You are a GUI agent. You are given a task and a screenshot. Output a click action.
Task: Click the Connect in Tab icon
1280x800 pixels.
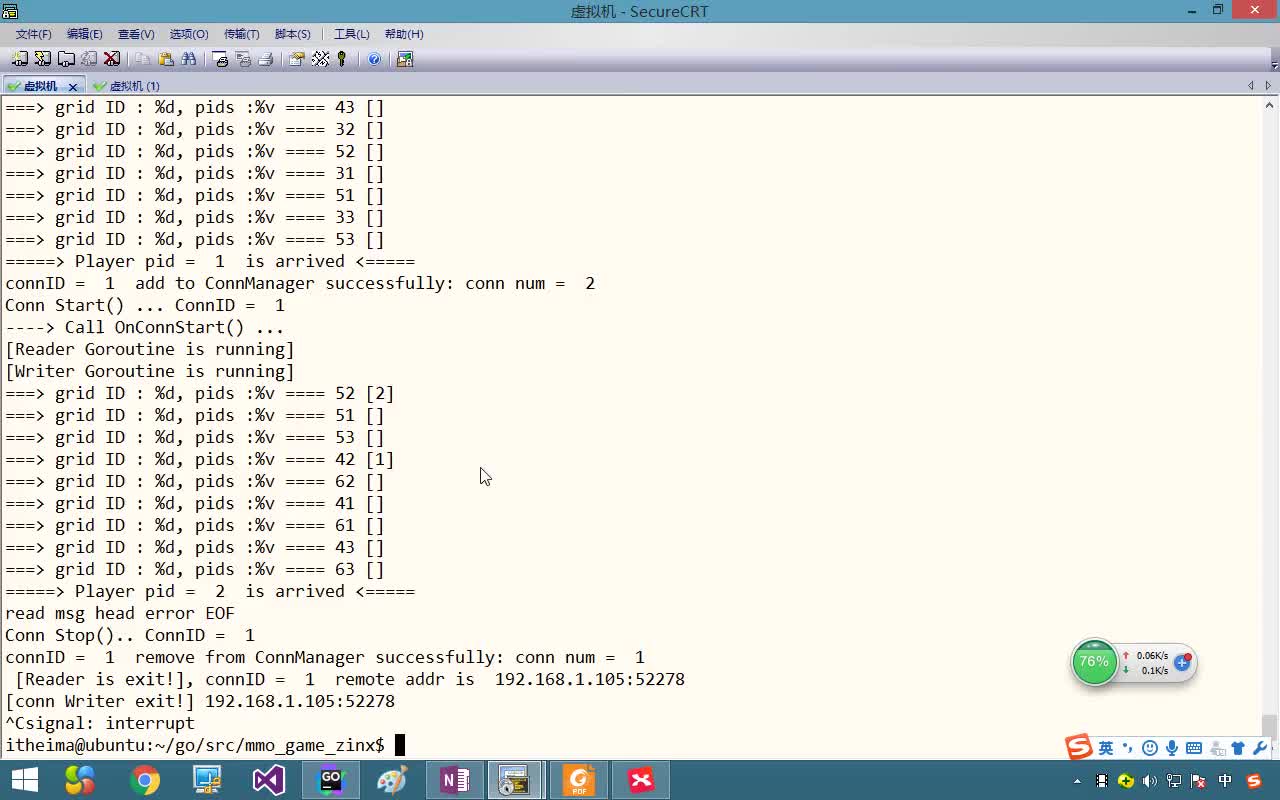point(66,59)
